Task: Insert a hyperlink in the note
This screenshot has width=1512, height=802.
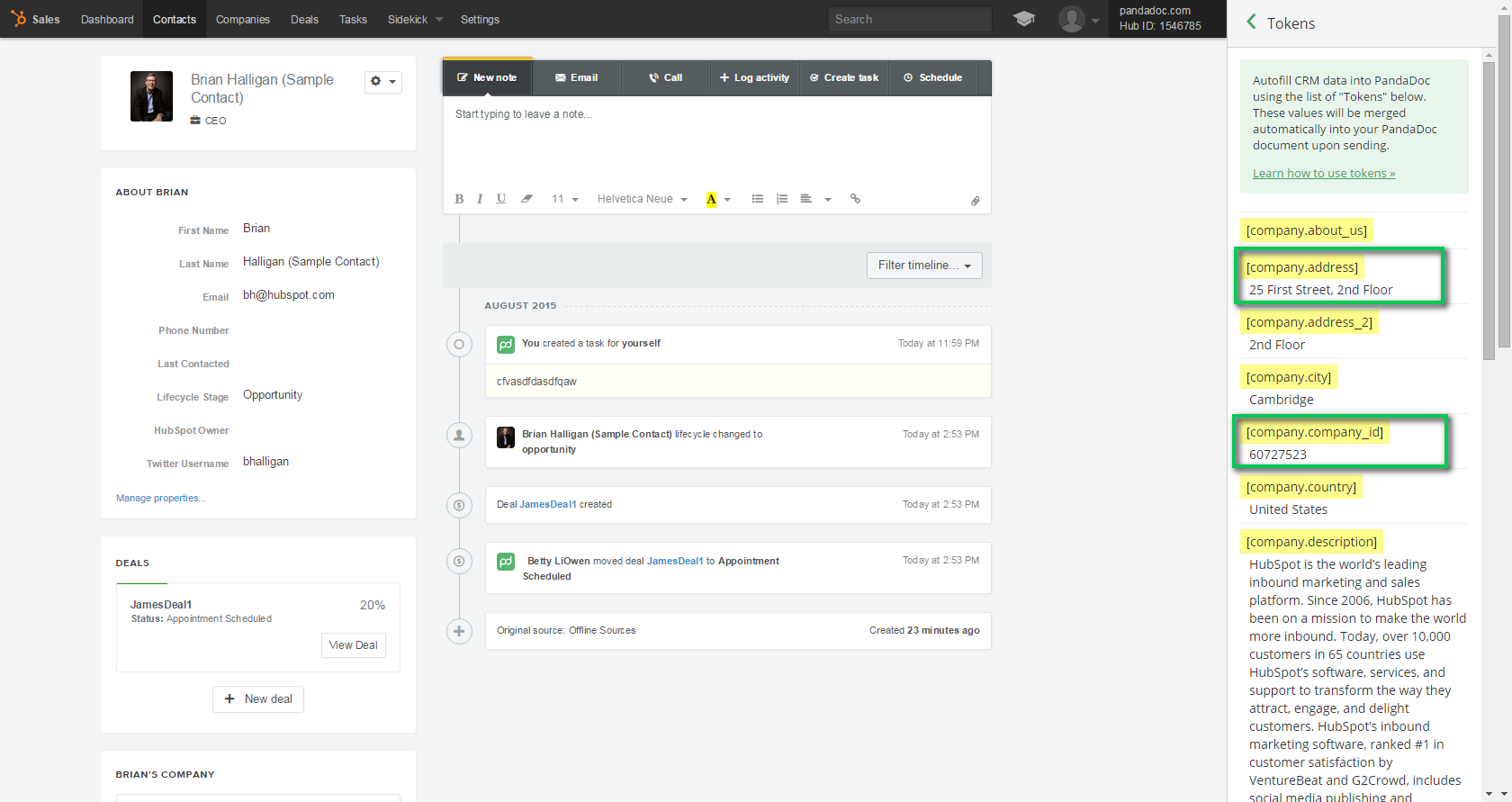Action: [855, 199]
